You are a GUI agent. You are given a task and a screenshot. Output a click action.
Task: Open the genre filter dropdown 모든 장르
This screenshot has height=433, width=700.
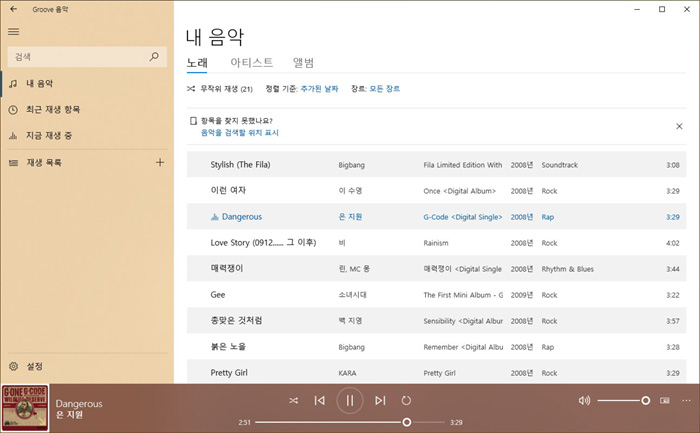coord(384,89)
